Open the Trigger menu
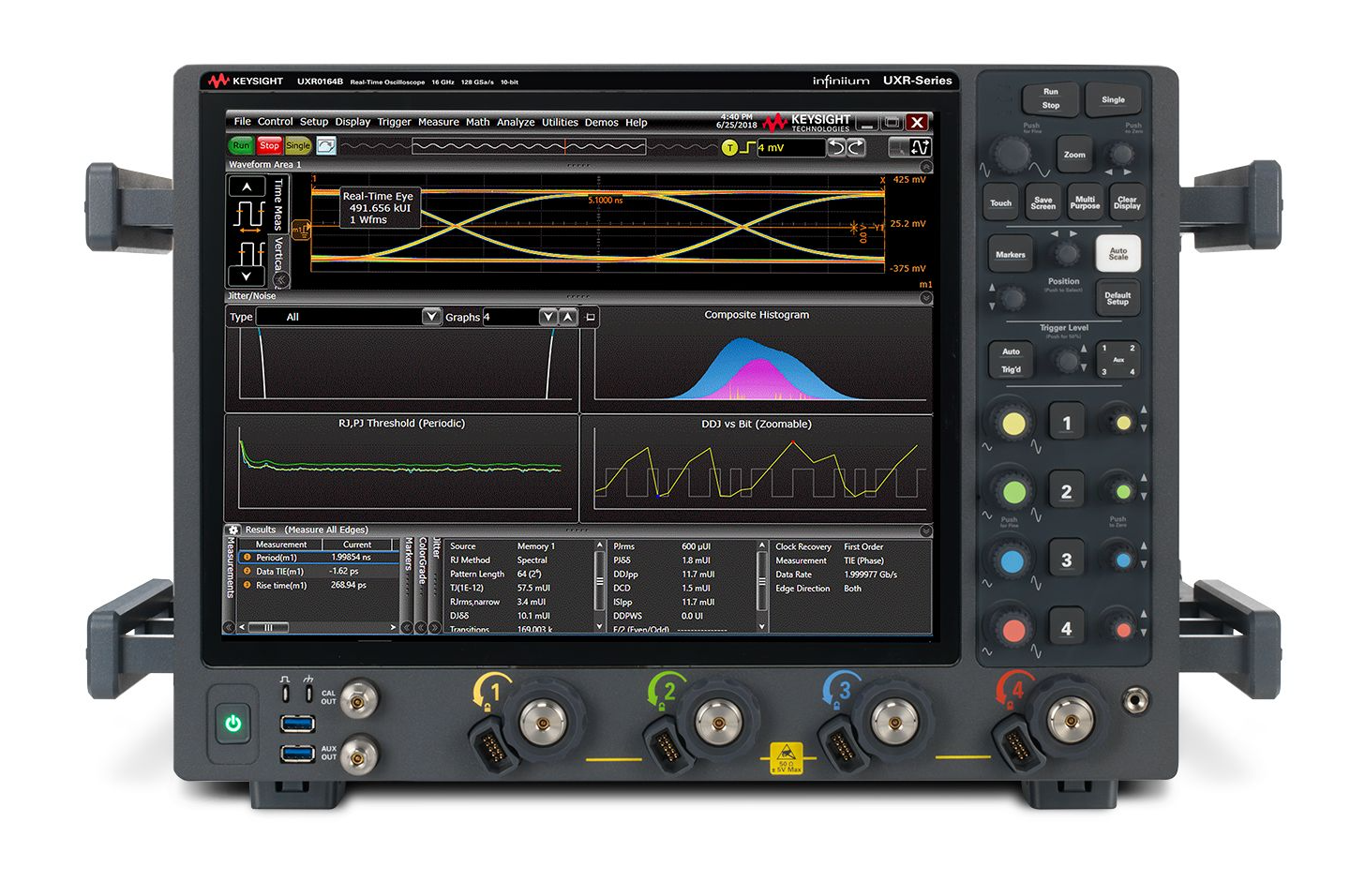This screenshot has height=896, width=1350. [394, 123]
